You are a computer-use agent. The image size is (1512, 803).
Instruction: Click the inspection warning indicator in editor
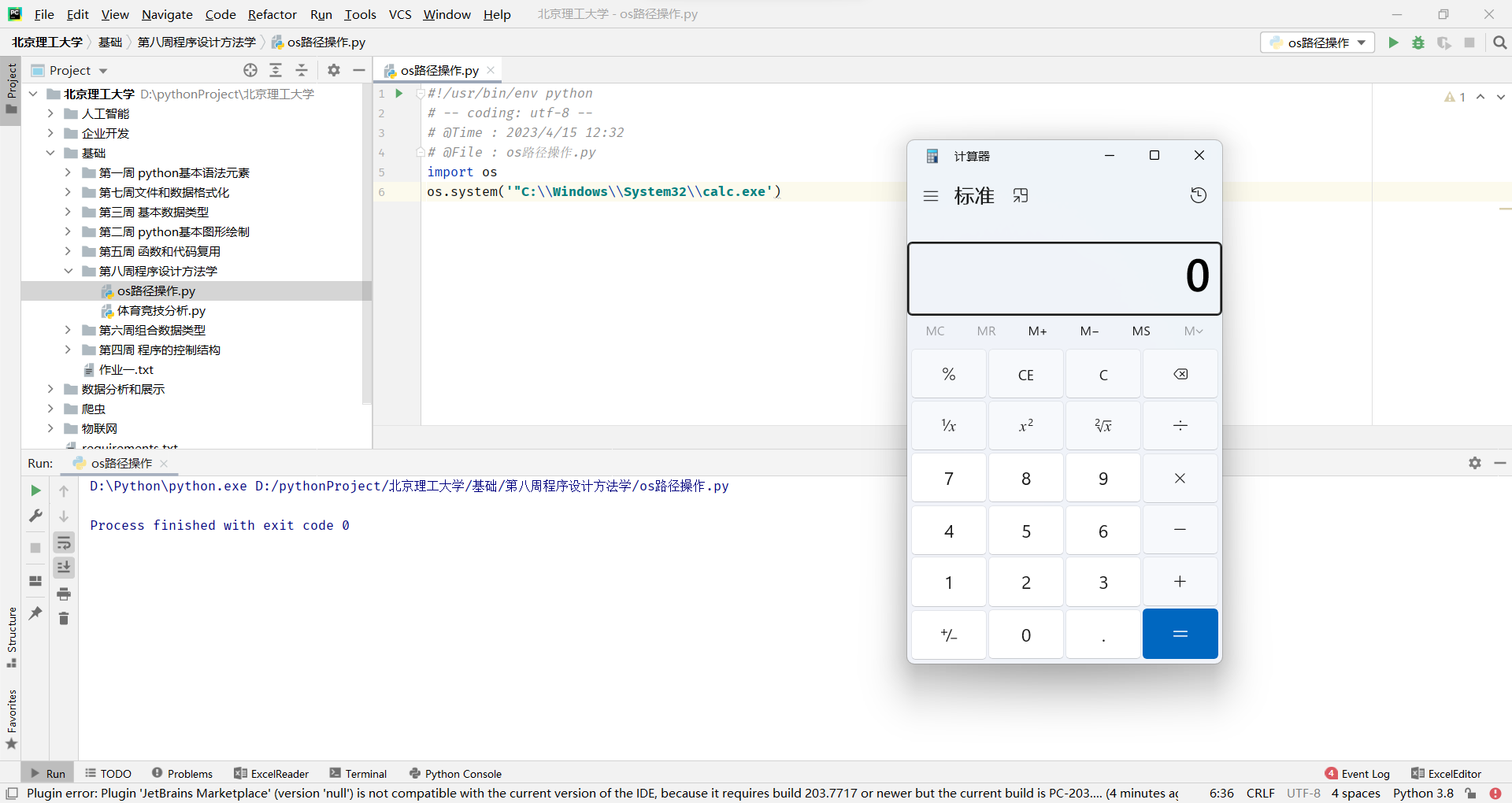click(x=1455, y=97)
